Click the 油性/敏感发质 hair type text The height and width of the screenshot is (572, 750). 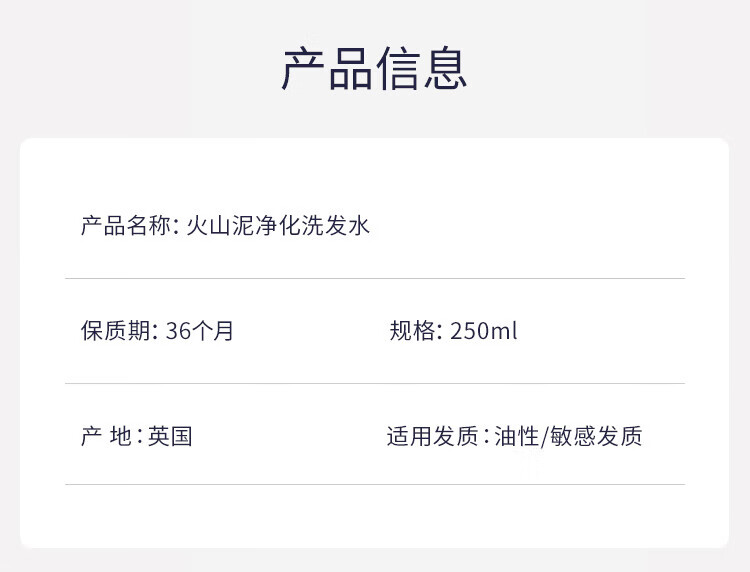pyautogui.click(x=568, y=436)
